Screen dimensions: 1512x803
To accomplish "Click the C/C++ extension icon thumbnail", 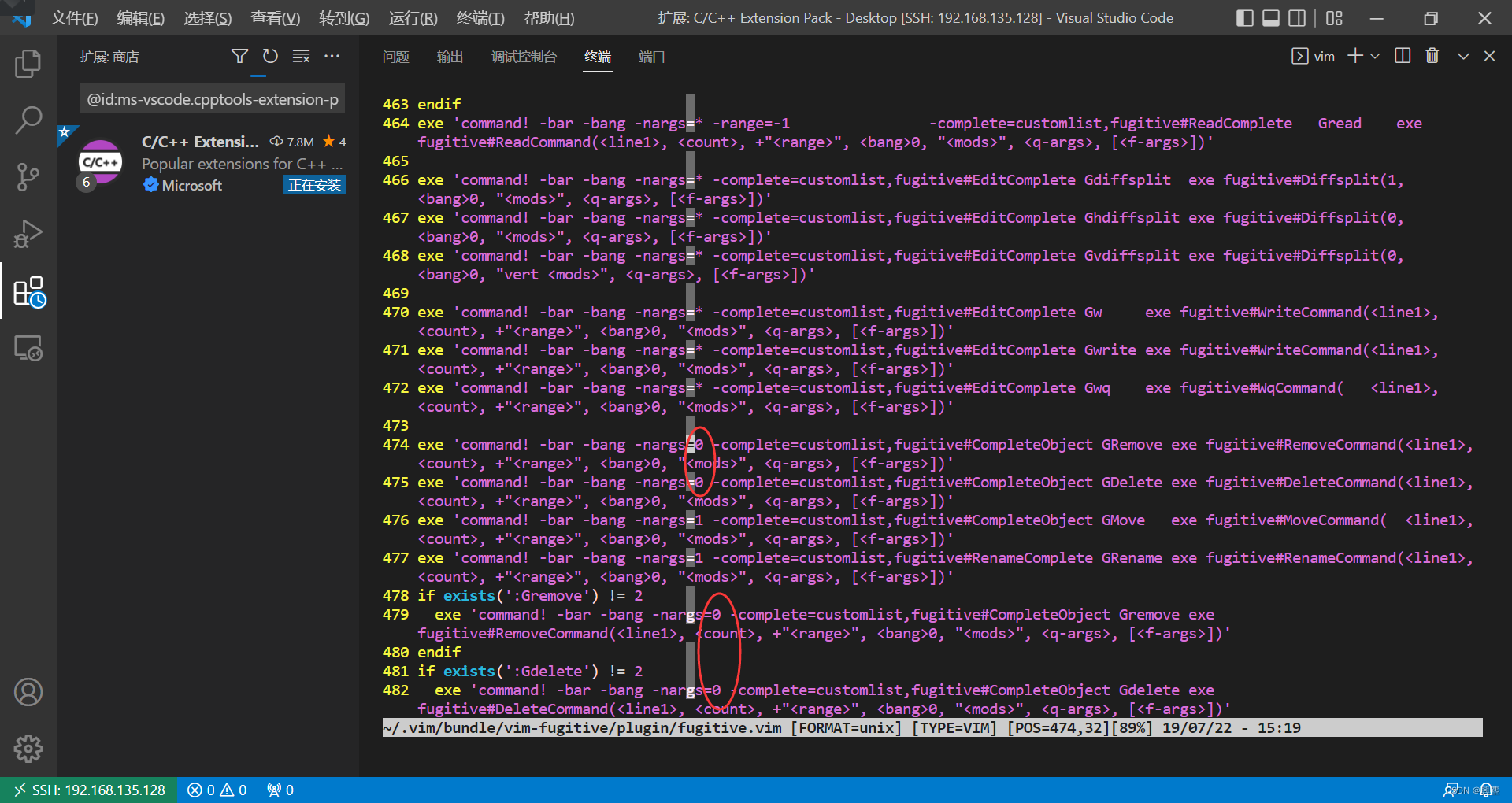I will point(100,161).
